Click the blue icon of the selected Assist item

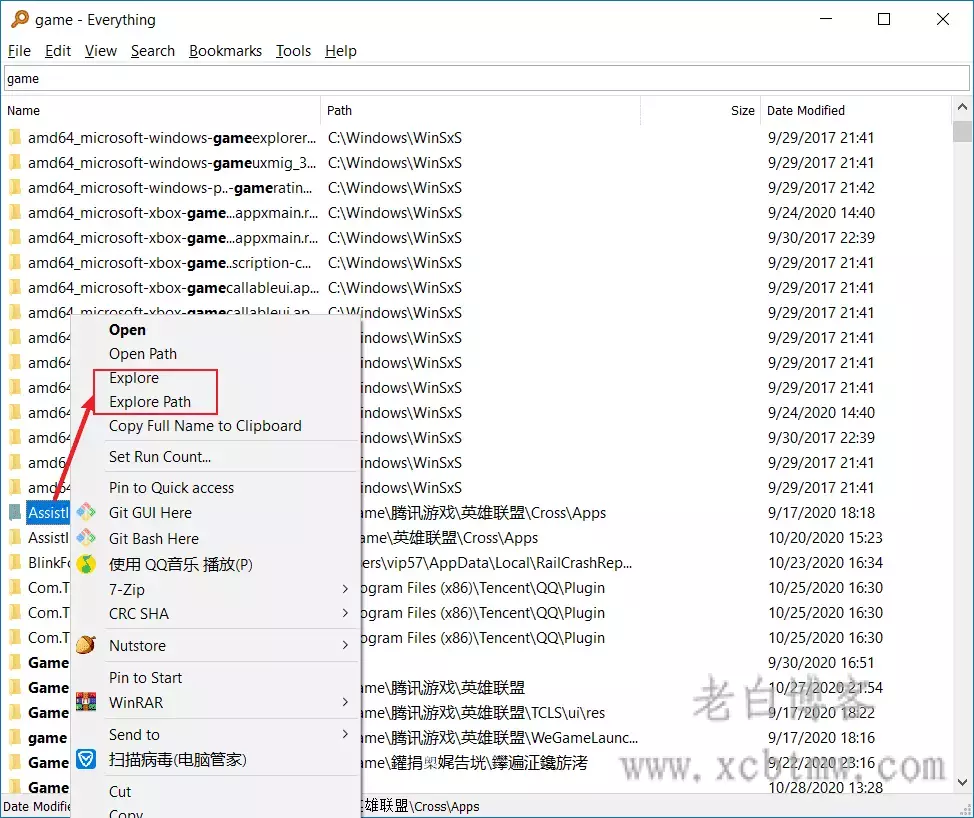pos(14,512)
